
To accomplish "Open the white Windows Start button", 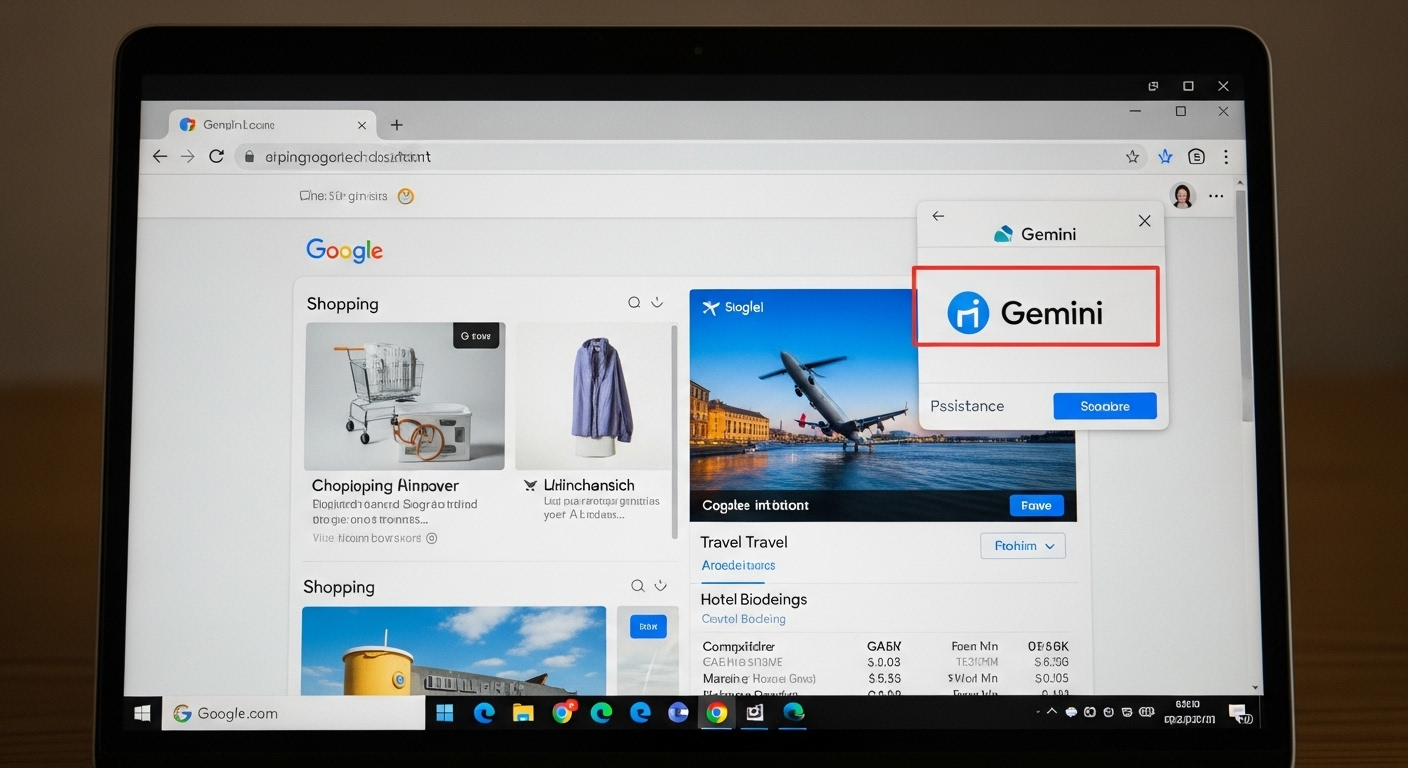I will (x=142, y=713).
